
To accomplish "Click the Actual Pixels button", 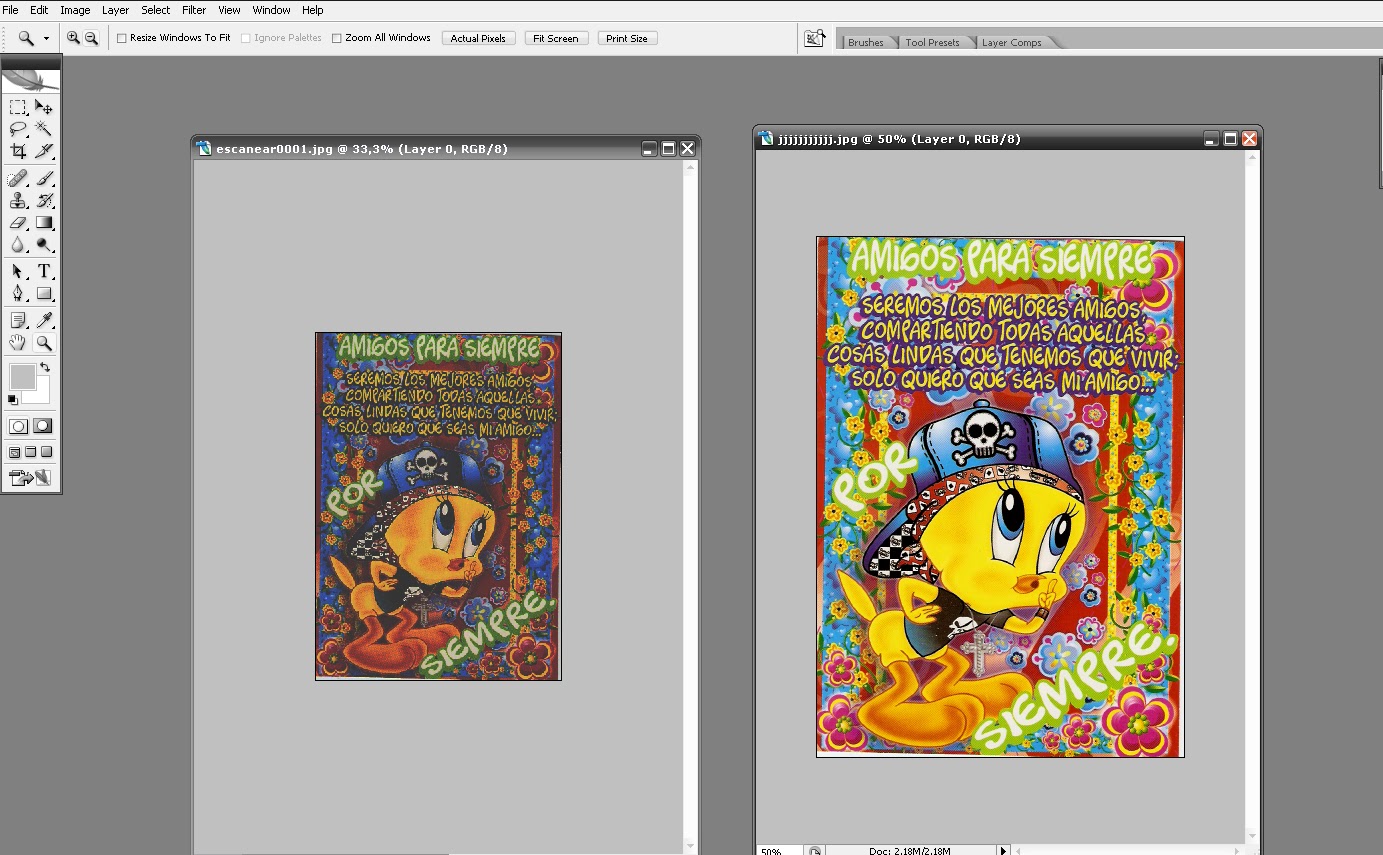I will [478, 38].
